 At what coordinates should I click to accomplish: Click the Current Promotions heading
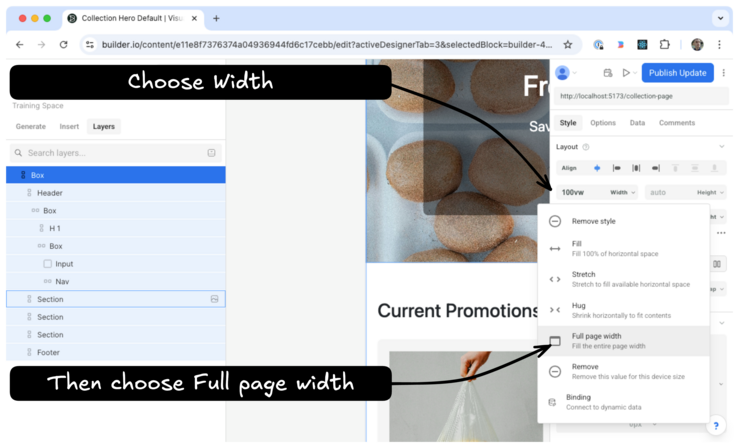pos(457,311)
